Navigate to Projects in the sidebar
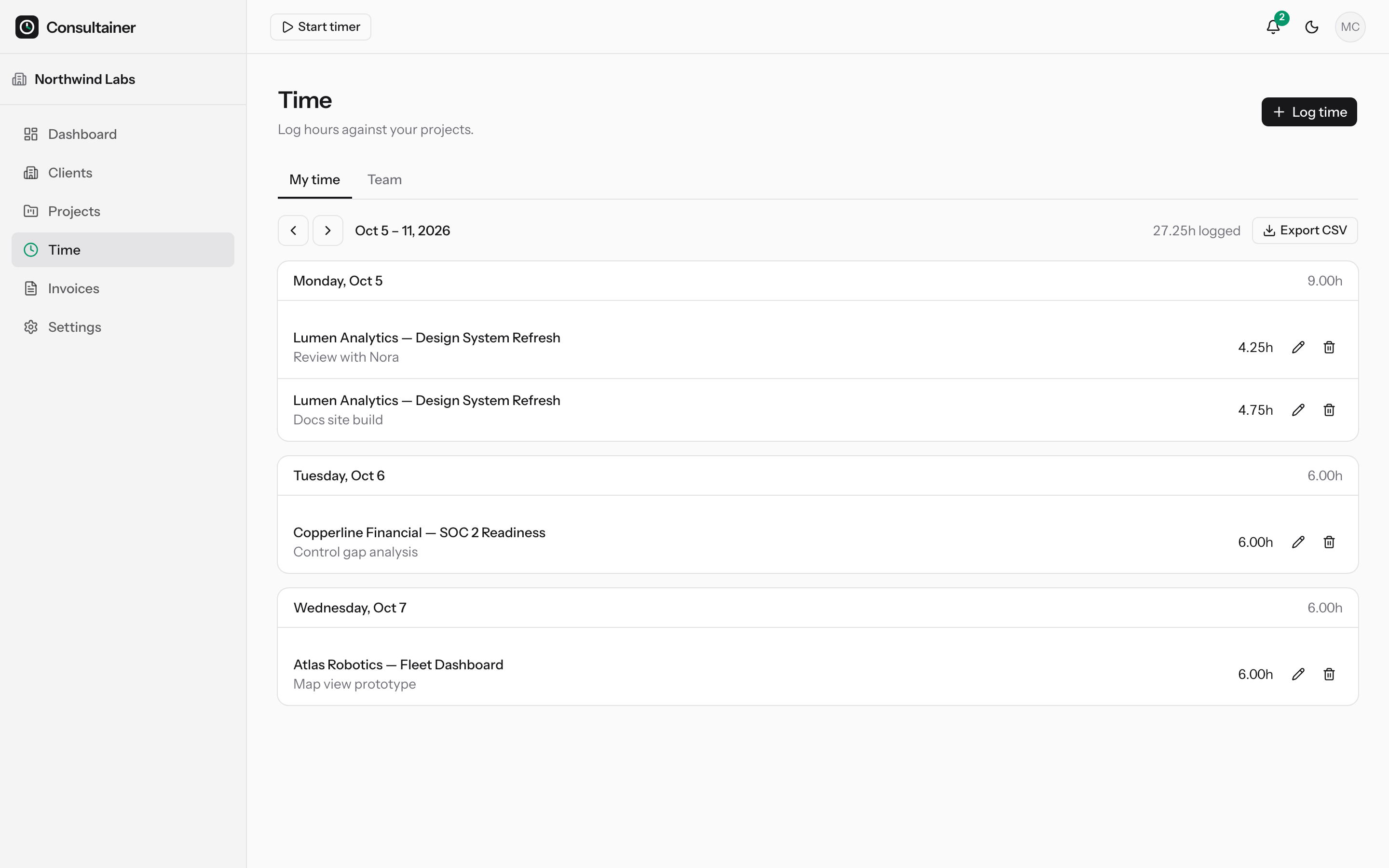The height and width of the screenshot is (868, 1389). [123, 211]
